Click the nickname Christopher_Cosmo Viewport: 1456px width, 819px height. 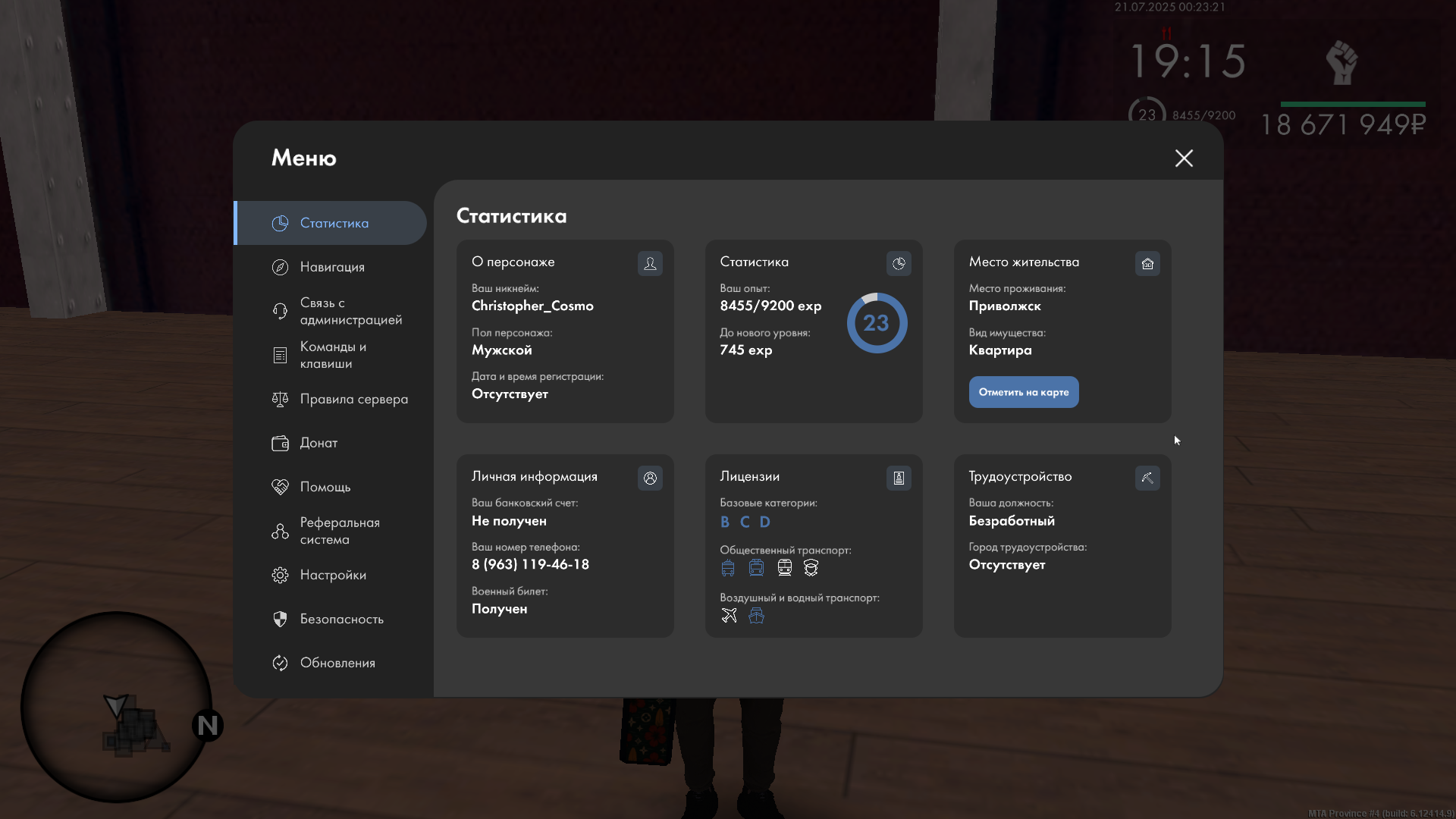(x=532, y=306)
